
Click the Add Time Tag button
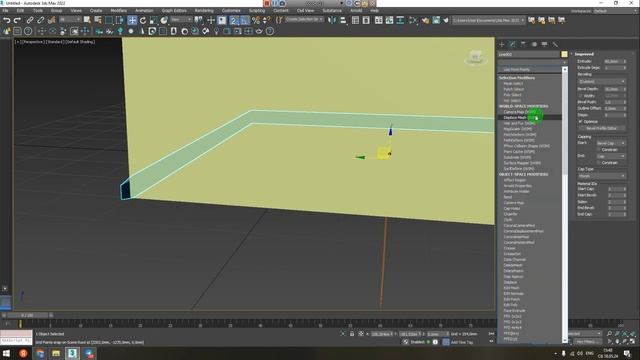tap(462, 342)
